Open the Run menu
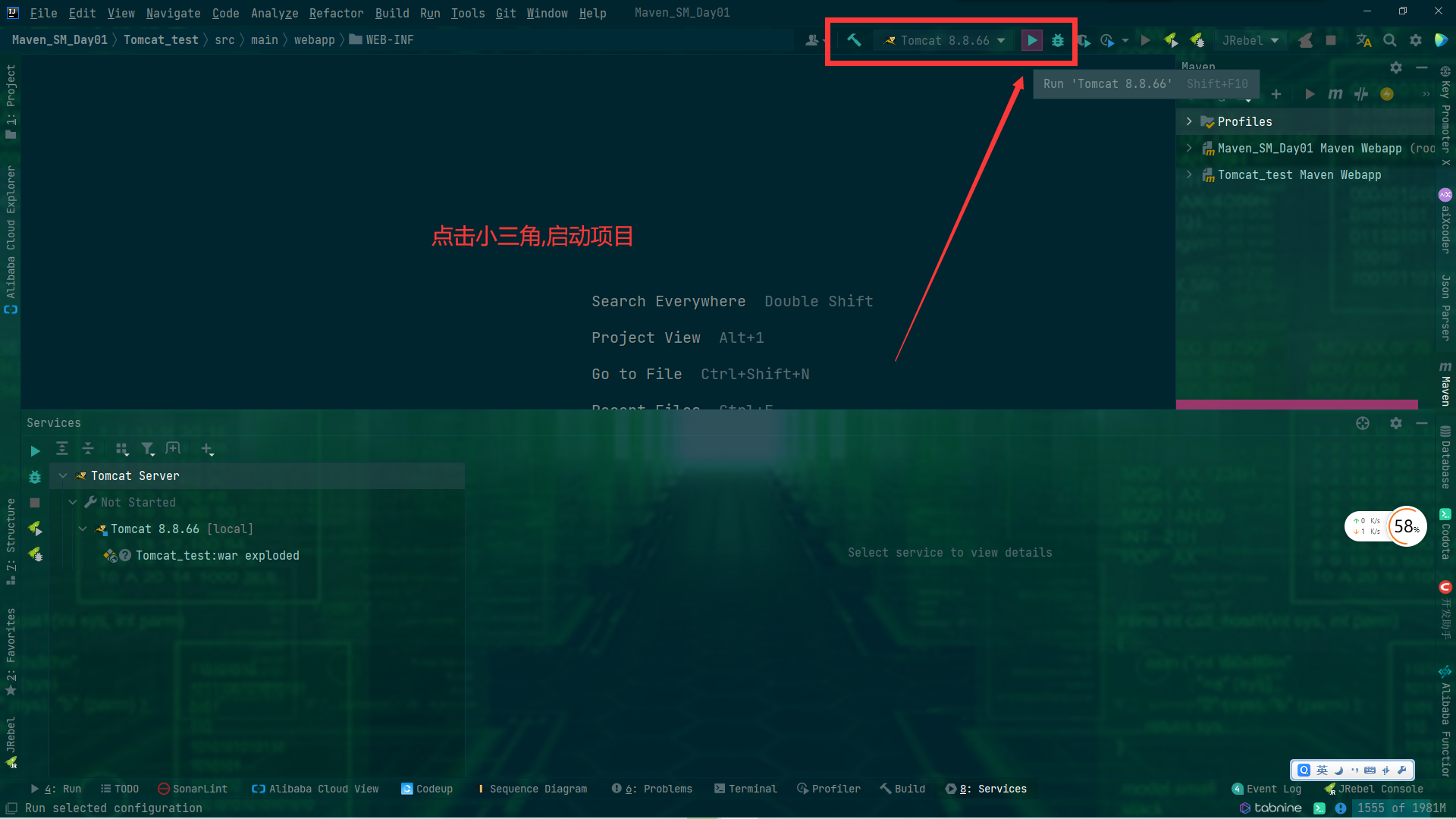 tap(429, 13)
